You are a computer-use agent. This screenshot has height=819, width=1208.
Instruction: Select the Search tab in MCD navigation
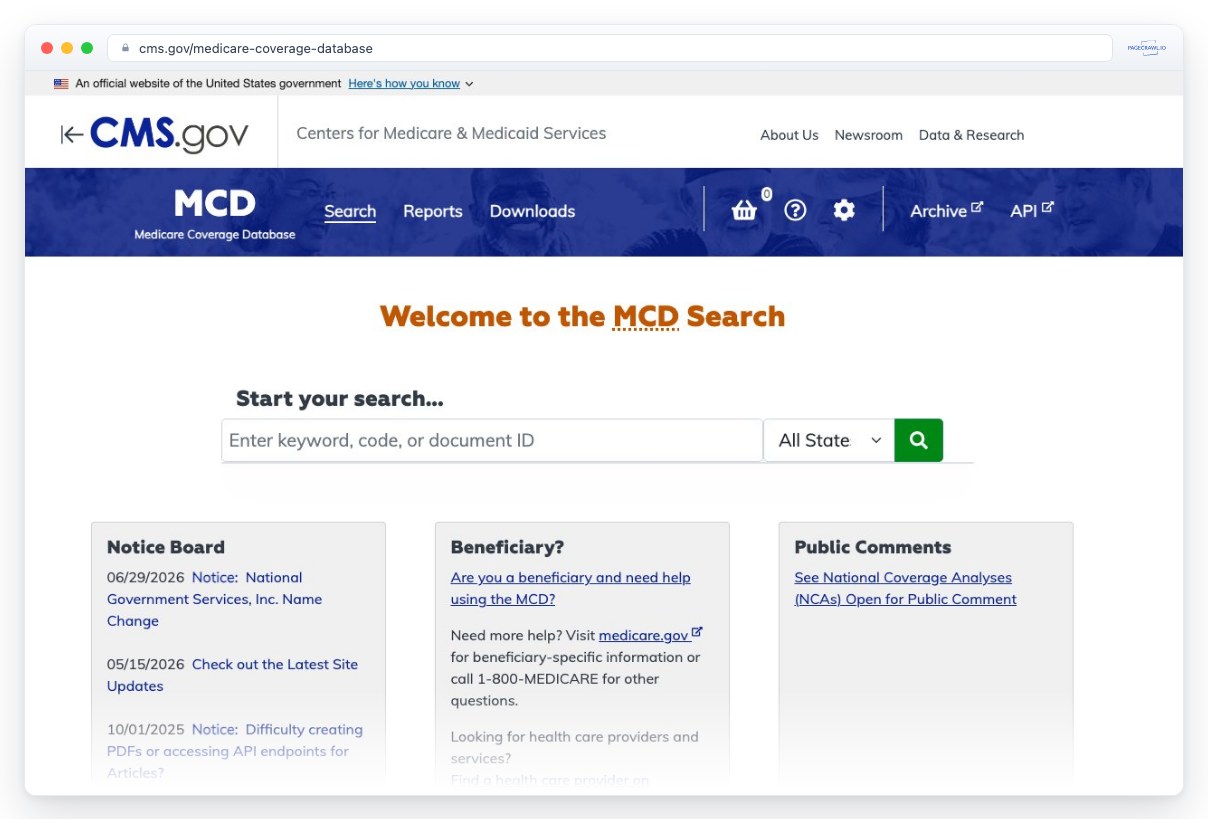tap(350, 211)
